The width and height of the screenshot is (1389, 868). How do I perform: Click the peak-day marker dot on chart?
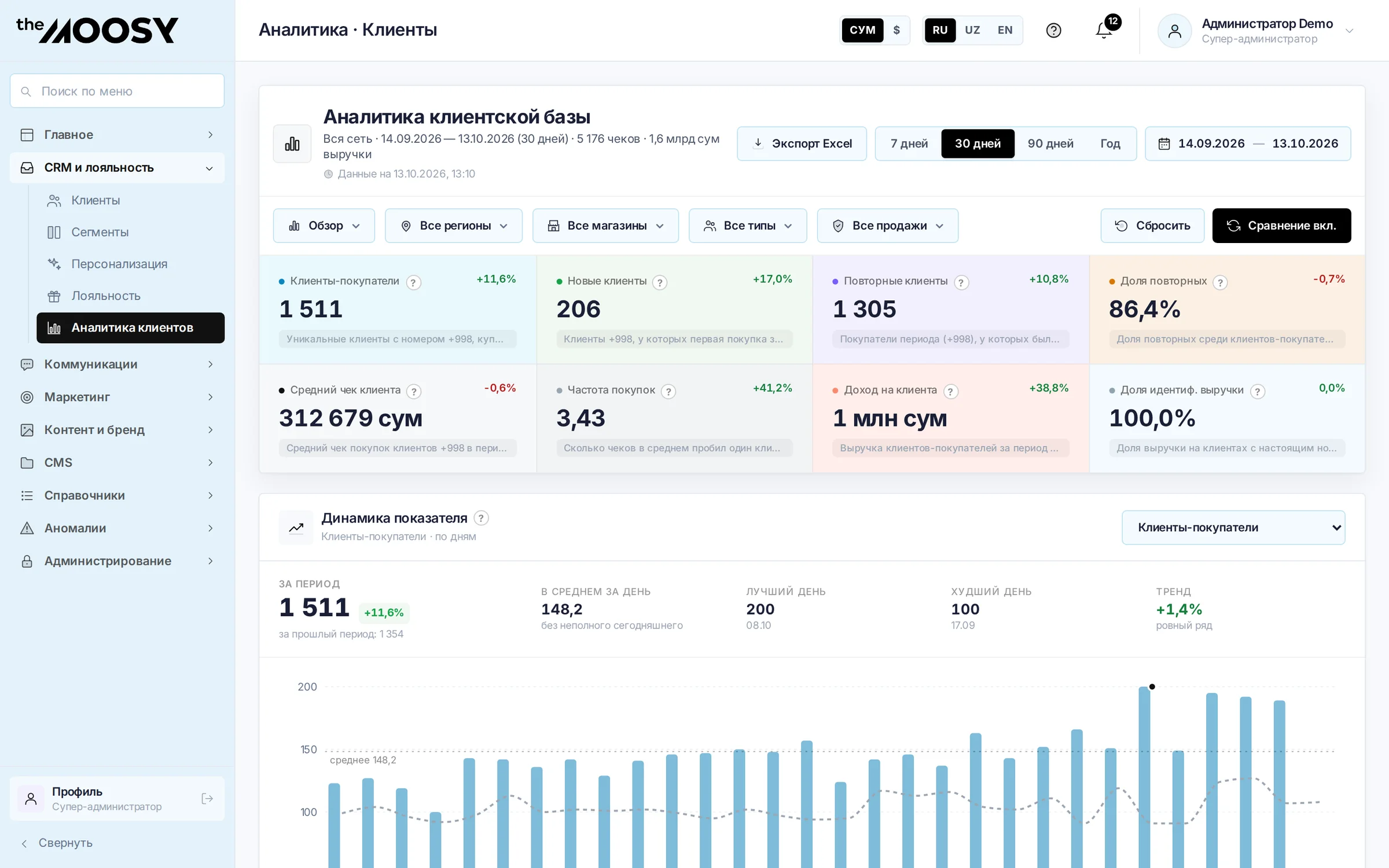(x=1152, y=686)
